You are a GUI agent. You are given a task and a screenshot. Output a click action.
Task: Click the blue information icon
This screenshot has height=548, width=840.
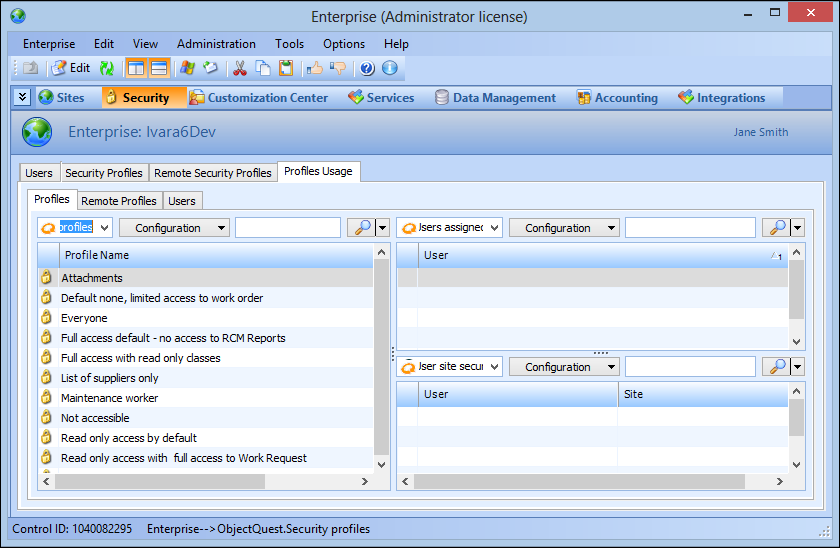390,68
